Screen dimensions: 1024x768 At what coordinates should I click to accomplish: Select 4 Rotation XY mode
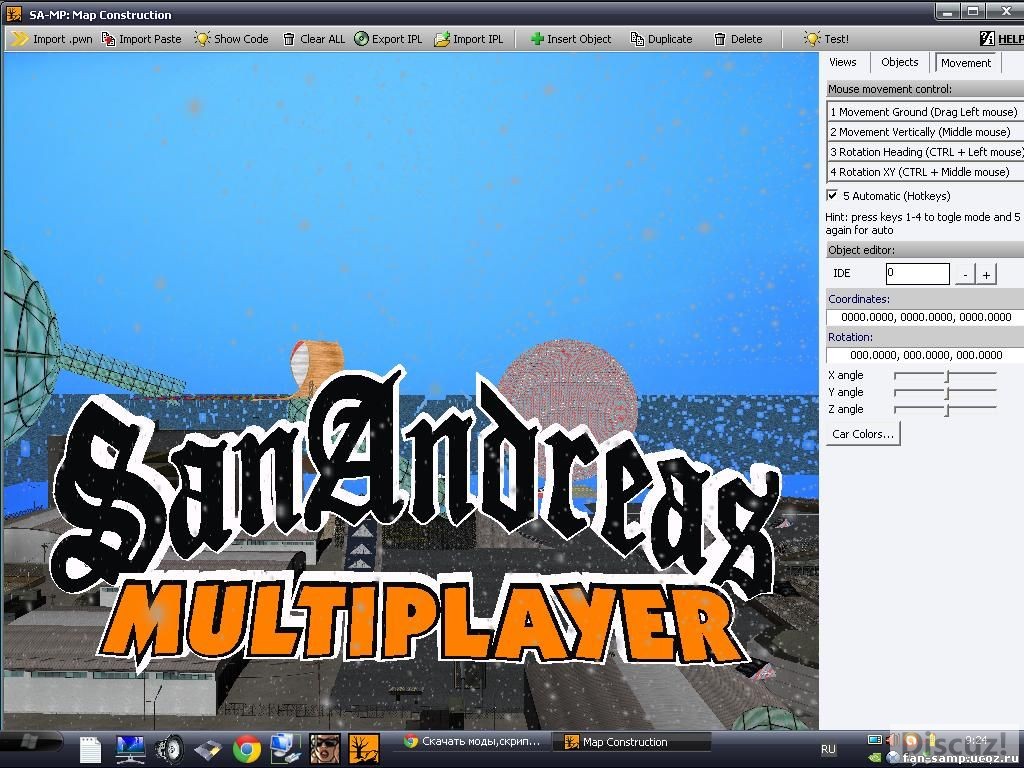click(924, 172)
